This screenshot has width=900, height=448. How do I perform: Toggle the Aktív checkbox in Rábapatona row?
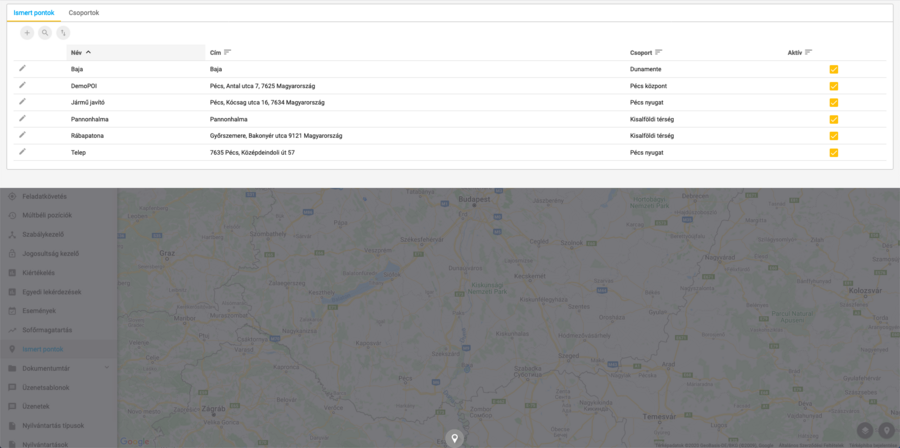coord(833,136)
